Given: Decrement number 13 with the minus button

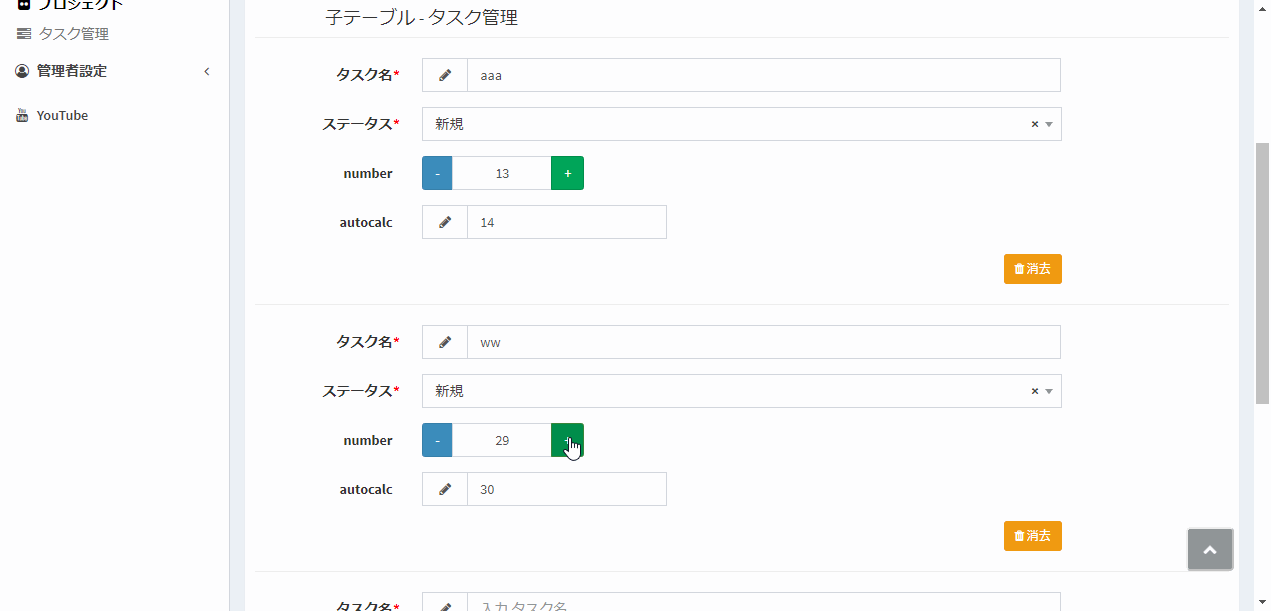Looking at the screenshot, I should [x=436, y=172].
